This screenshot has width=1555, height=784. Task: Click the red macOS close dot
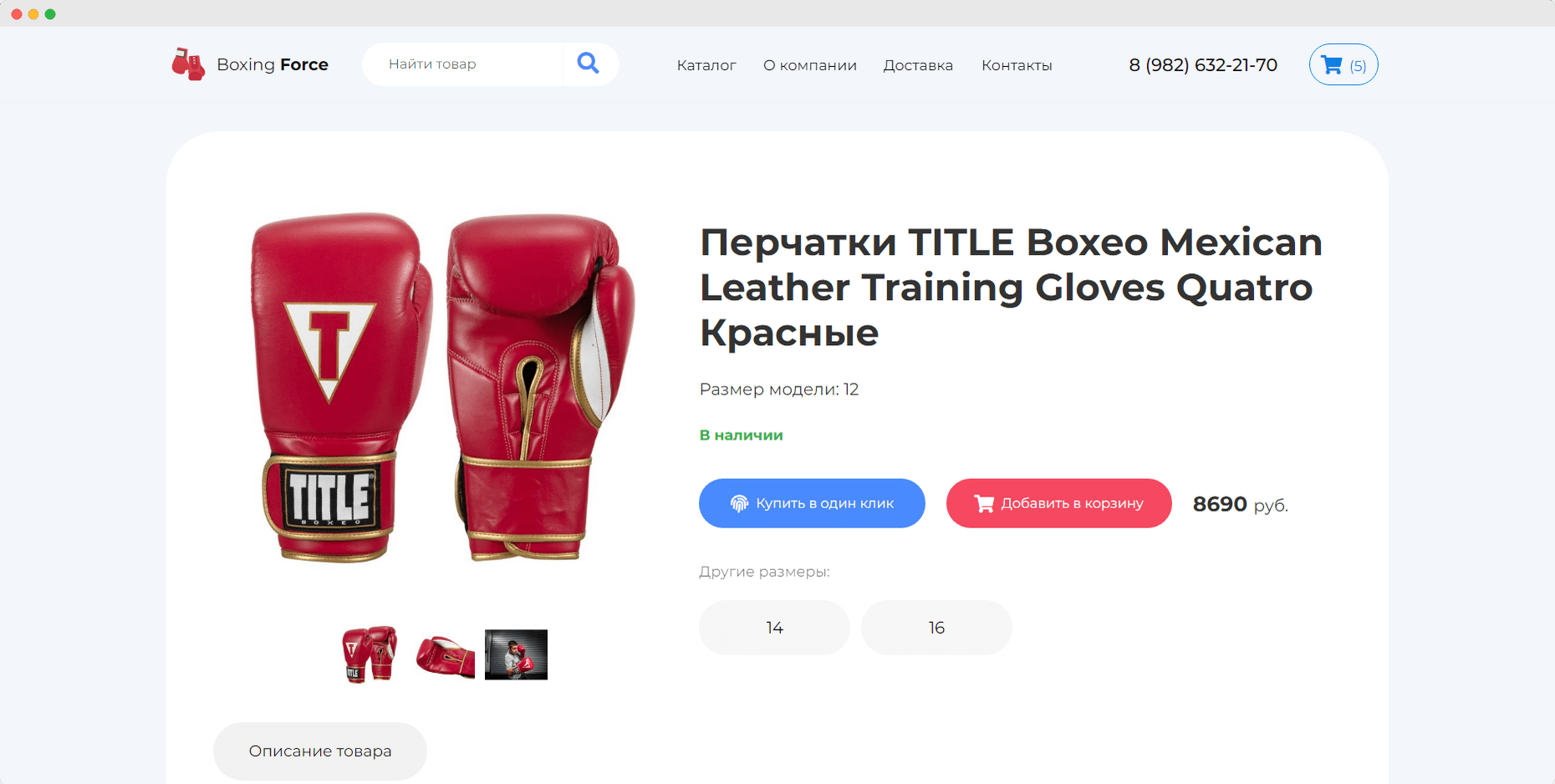tap(17, 14)
